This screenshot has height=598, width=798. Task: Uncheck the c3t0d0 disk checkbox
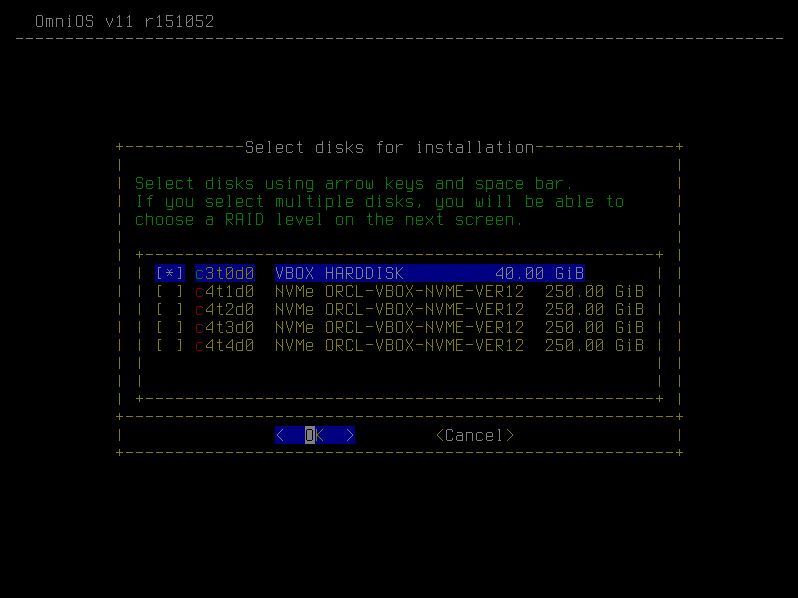[169, 273]
